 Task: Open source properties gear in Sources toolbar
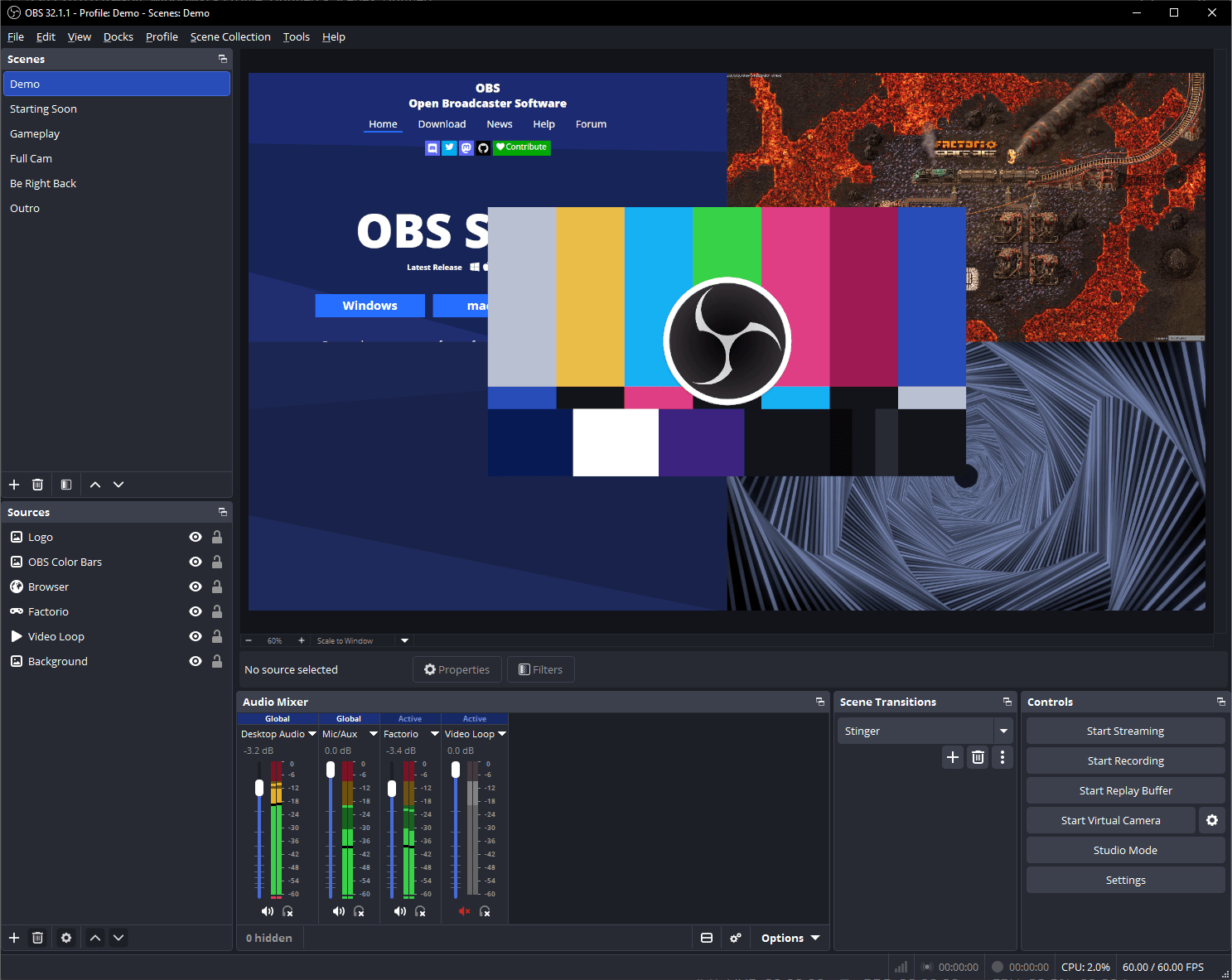[x=66, y=938]
